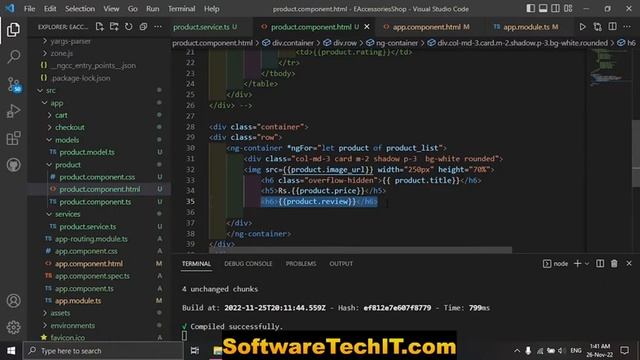Open the Help menu
Image resolution: width=640 pixels, height=360 pixels.
211,9
